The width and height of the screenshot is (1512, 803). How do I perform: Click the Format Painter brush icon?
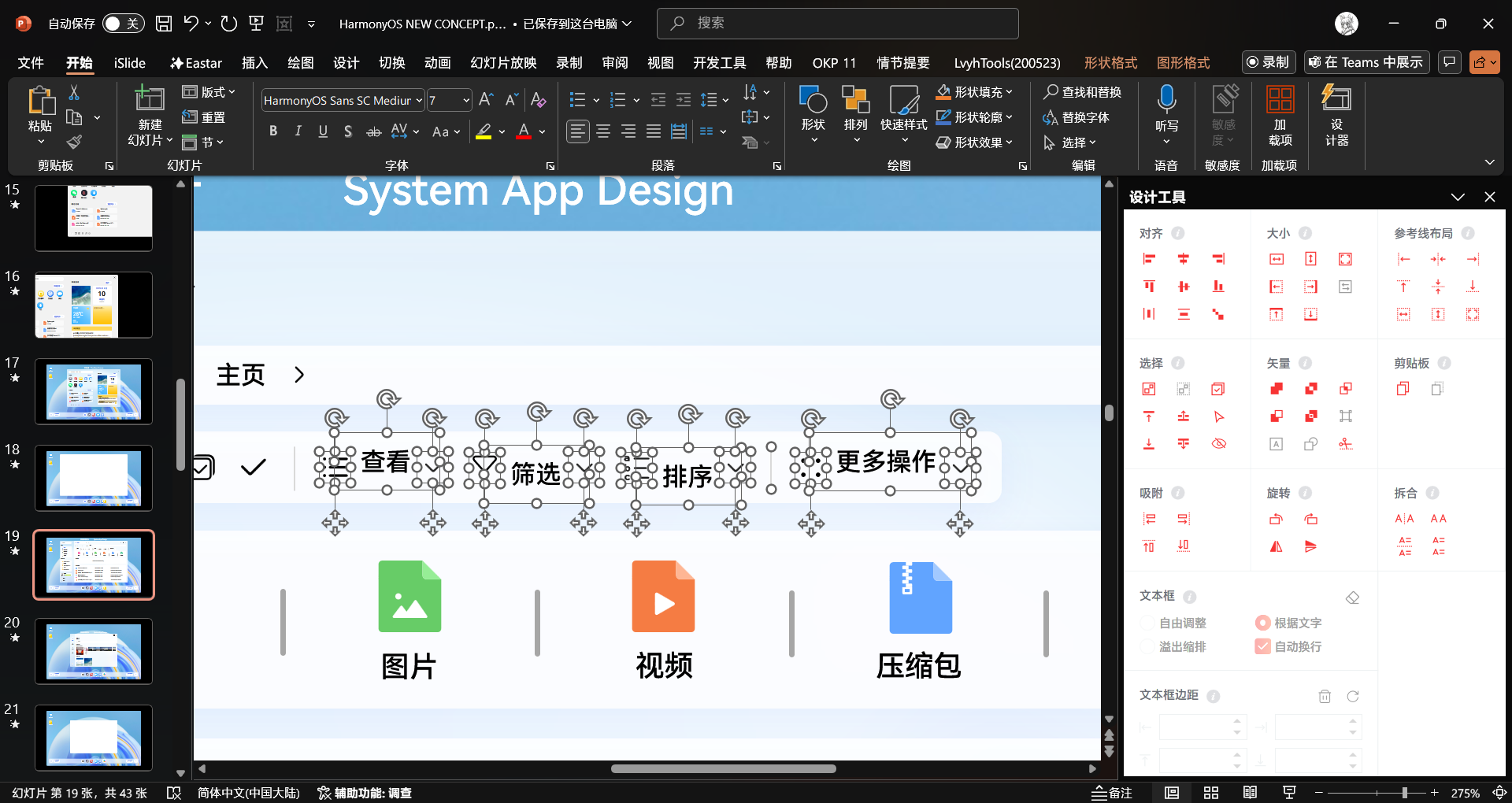pyautogui.click(x=74, y=142)
